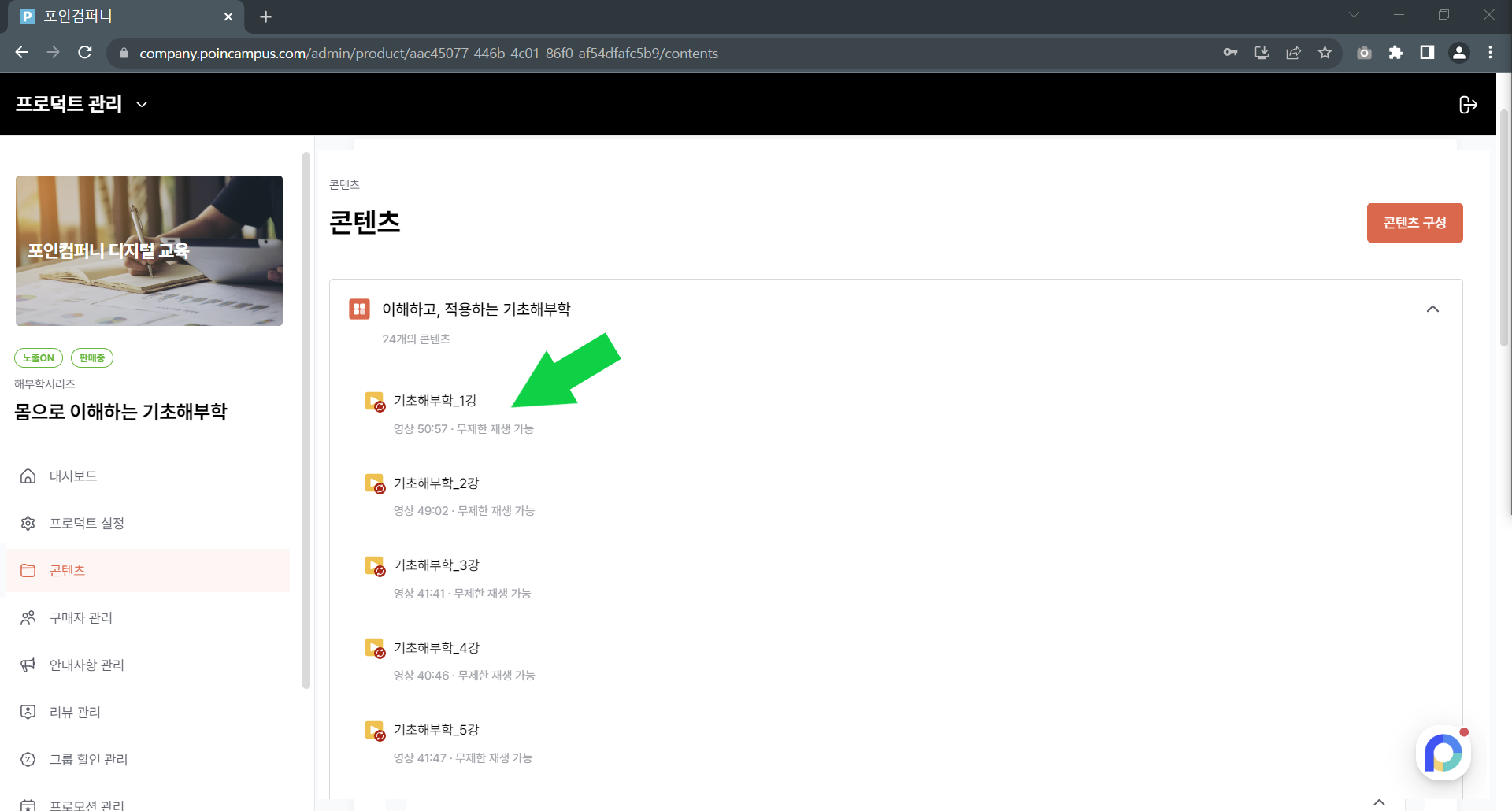Screen dimensions: 1512x811
Task: Click the logout icon in the black header
Action: coord(1468,105)
